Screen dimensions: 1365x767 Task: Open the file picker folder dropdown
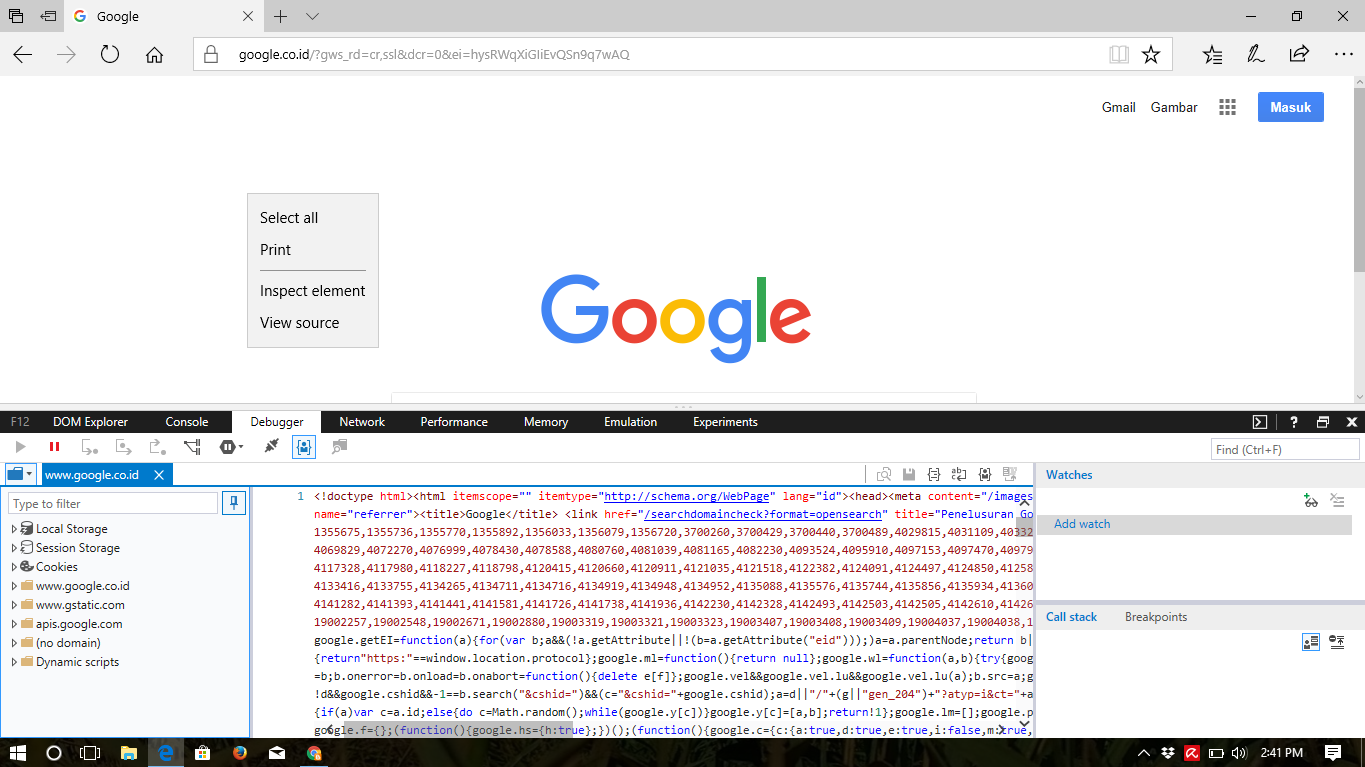coord(20,474)
